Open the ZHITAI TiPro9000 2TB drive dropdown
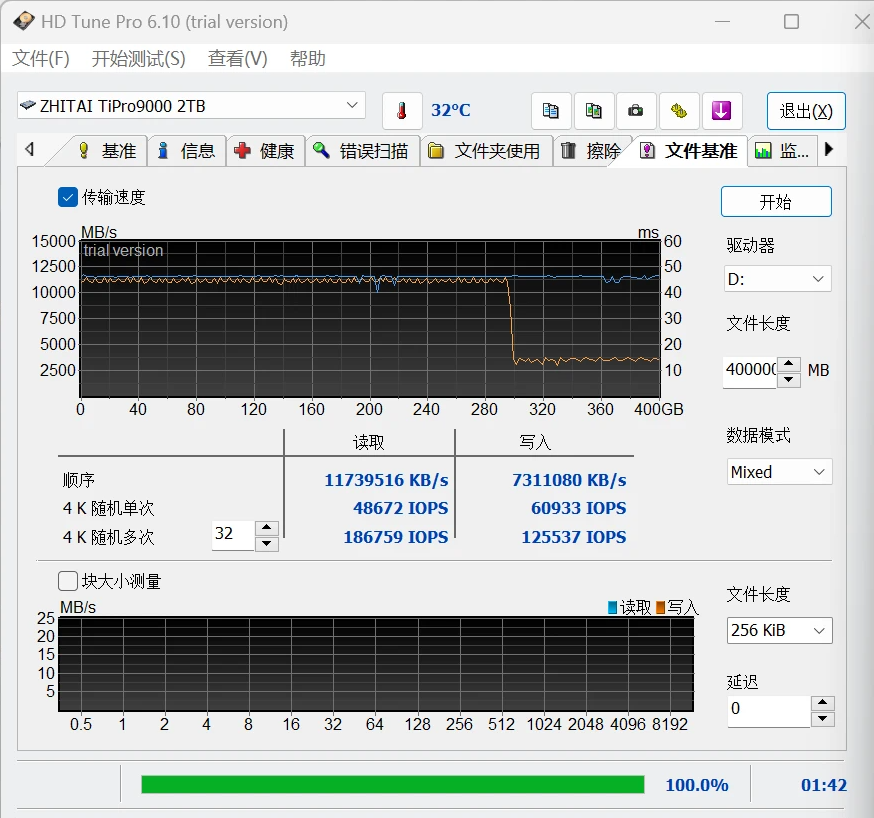874x818 pixels. point(191,105)
